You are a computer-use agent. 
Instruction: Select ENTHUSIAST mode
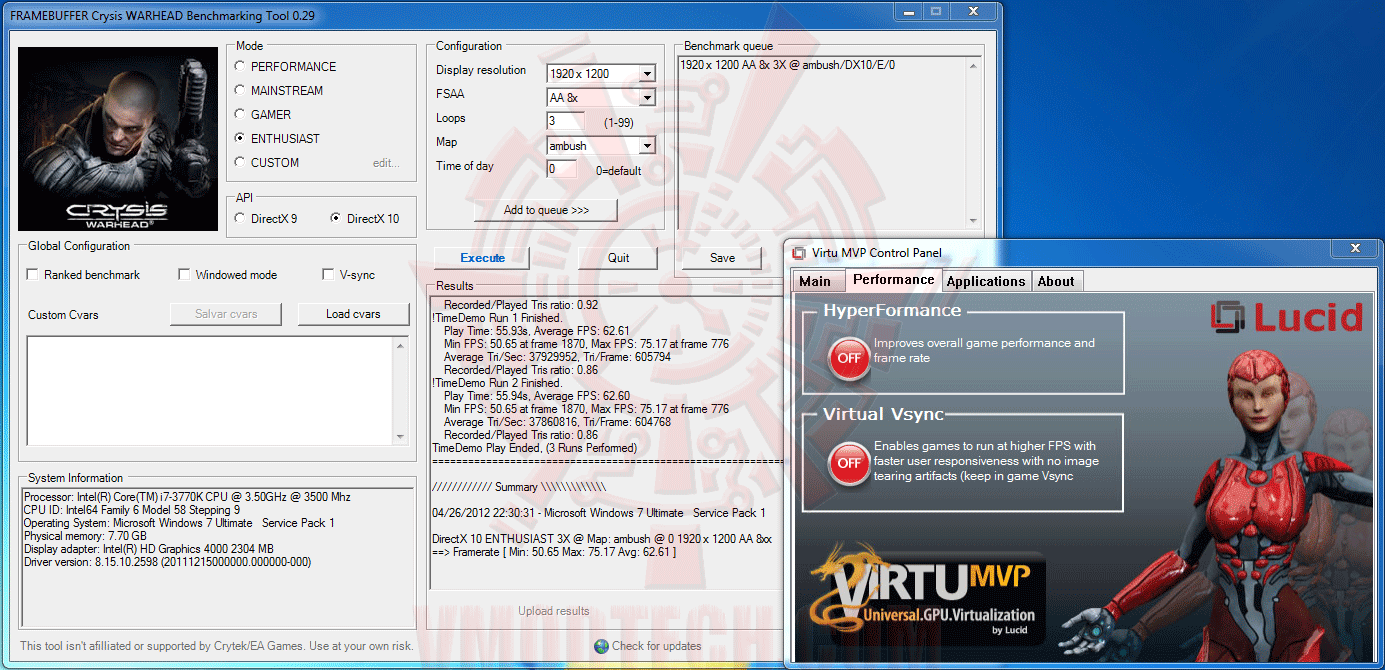(277, 139)
